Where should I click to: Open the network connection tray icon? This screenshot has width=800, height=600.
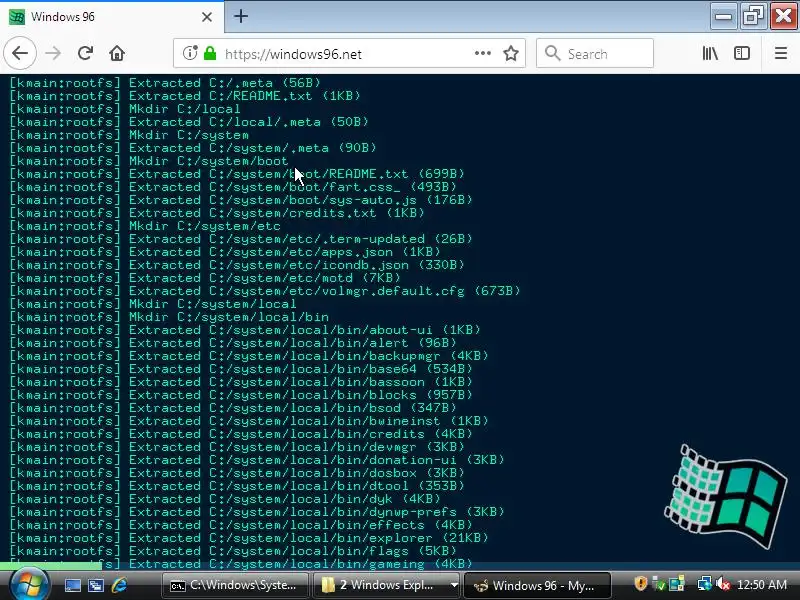click(x=705, y=584)
